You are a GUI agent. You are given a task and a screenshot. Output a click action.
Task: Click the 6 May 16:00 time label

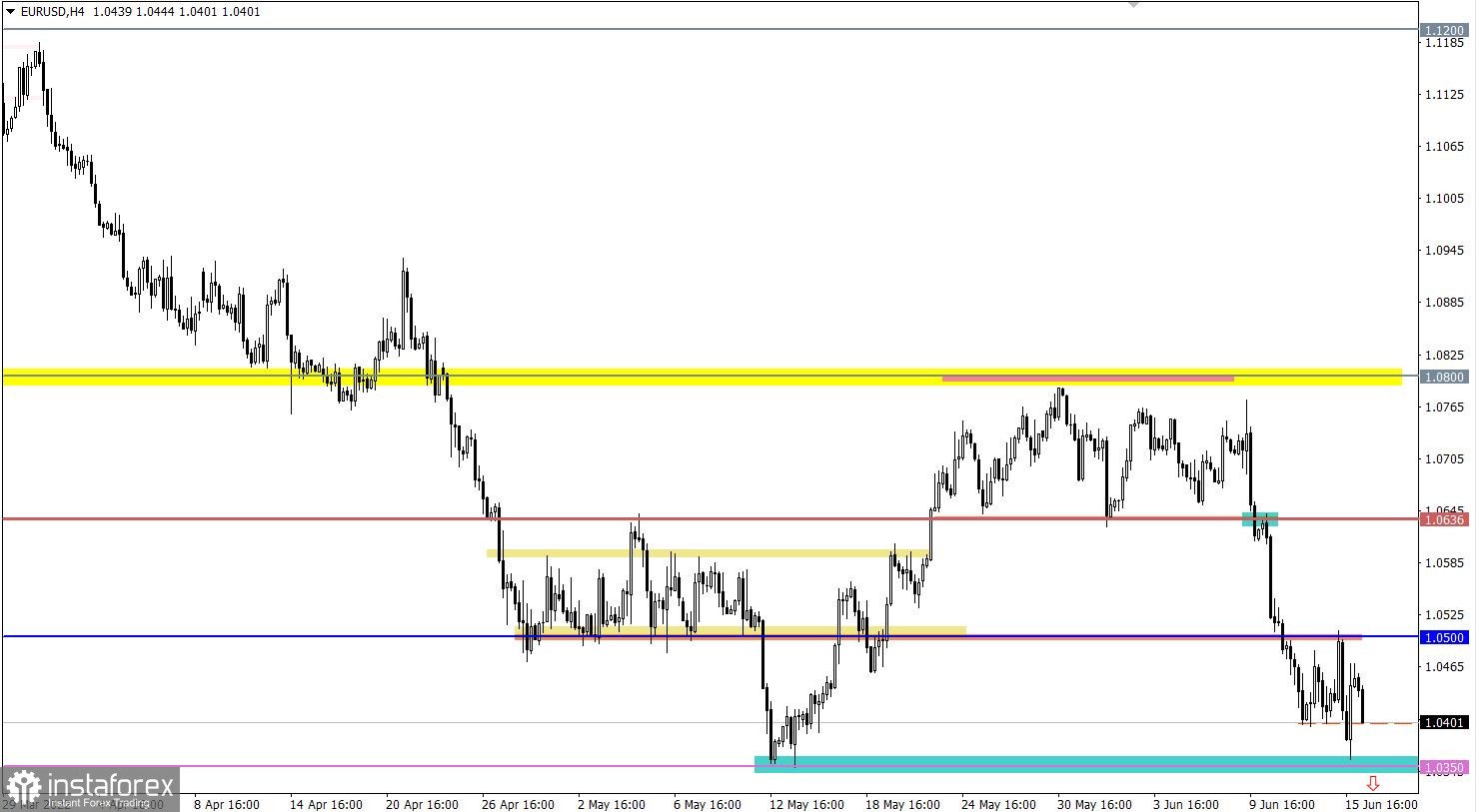click(x=708, y=804)
